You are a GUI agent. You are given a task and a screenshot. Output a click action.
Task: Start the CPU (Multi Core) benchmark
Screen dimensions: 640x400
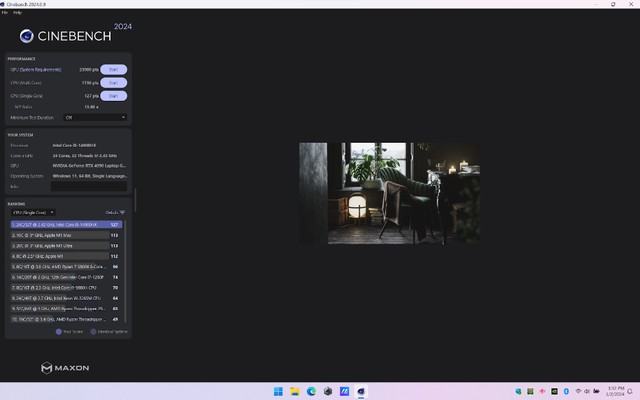click(113, 83)
